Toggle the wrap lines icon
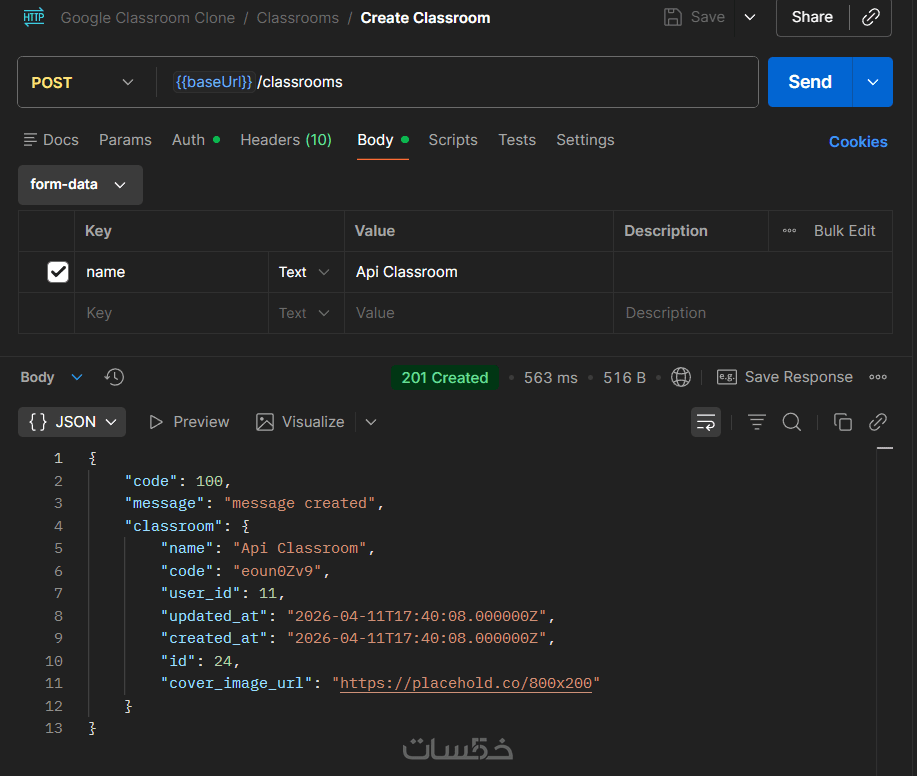The height and width of the screenshot is (776, 917). 706,422
